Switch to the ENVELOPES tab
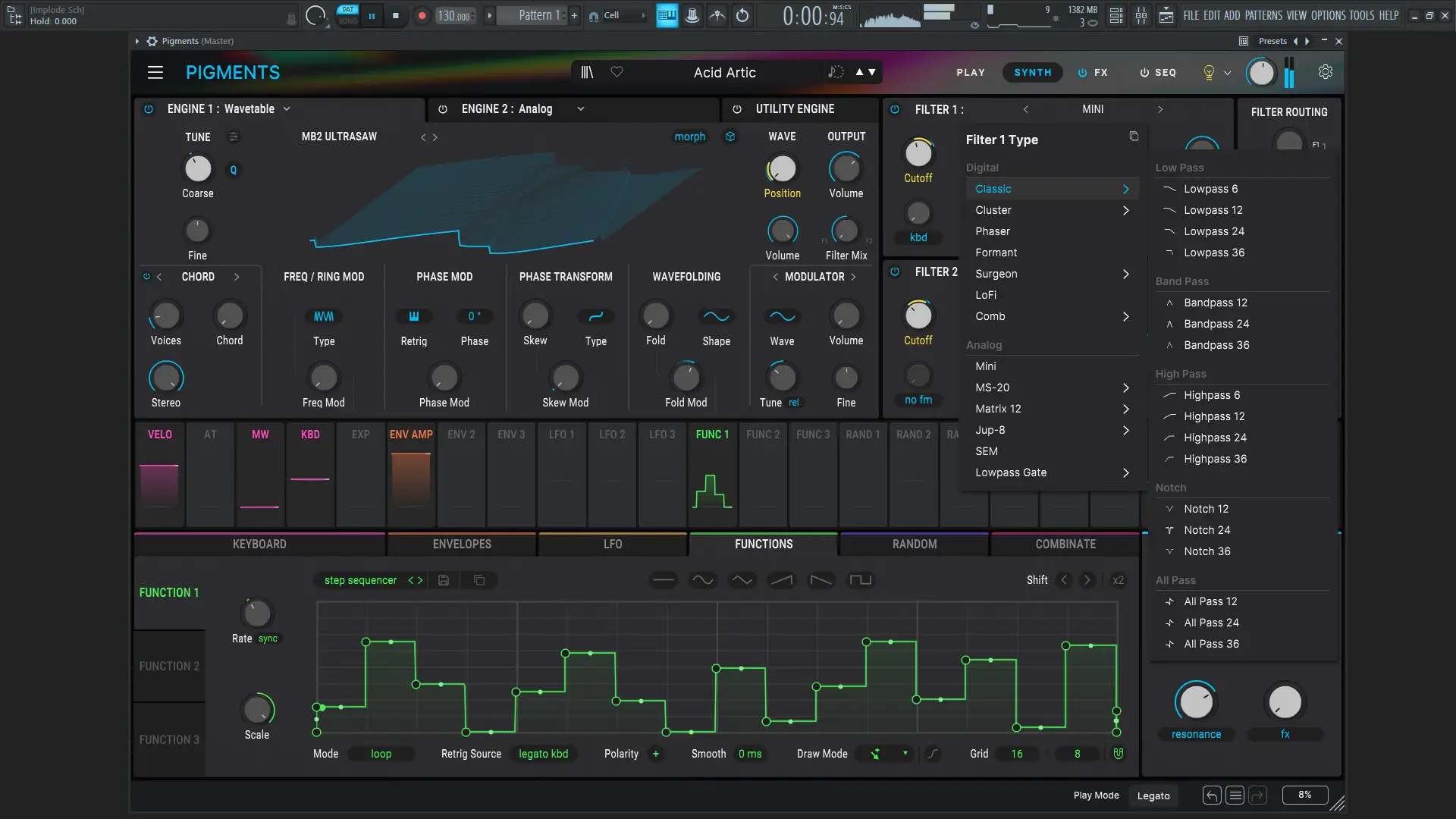Screen dimensions: 1456x819 tap(462, 544)
